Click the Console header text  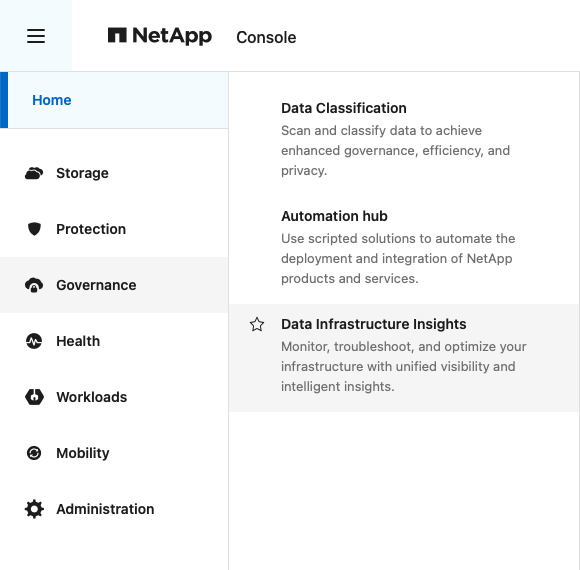[x=266, y=37]
